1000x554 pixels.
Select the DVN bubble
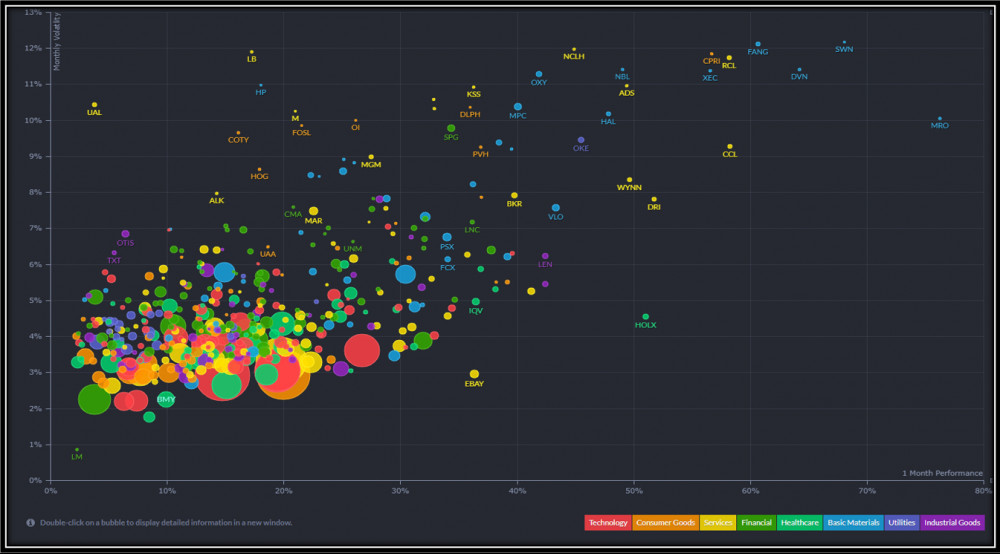799,70
